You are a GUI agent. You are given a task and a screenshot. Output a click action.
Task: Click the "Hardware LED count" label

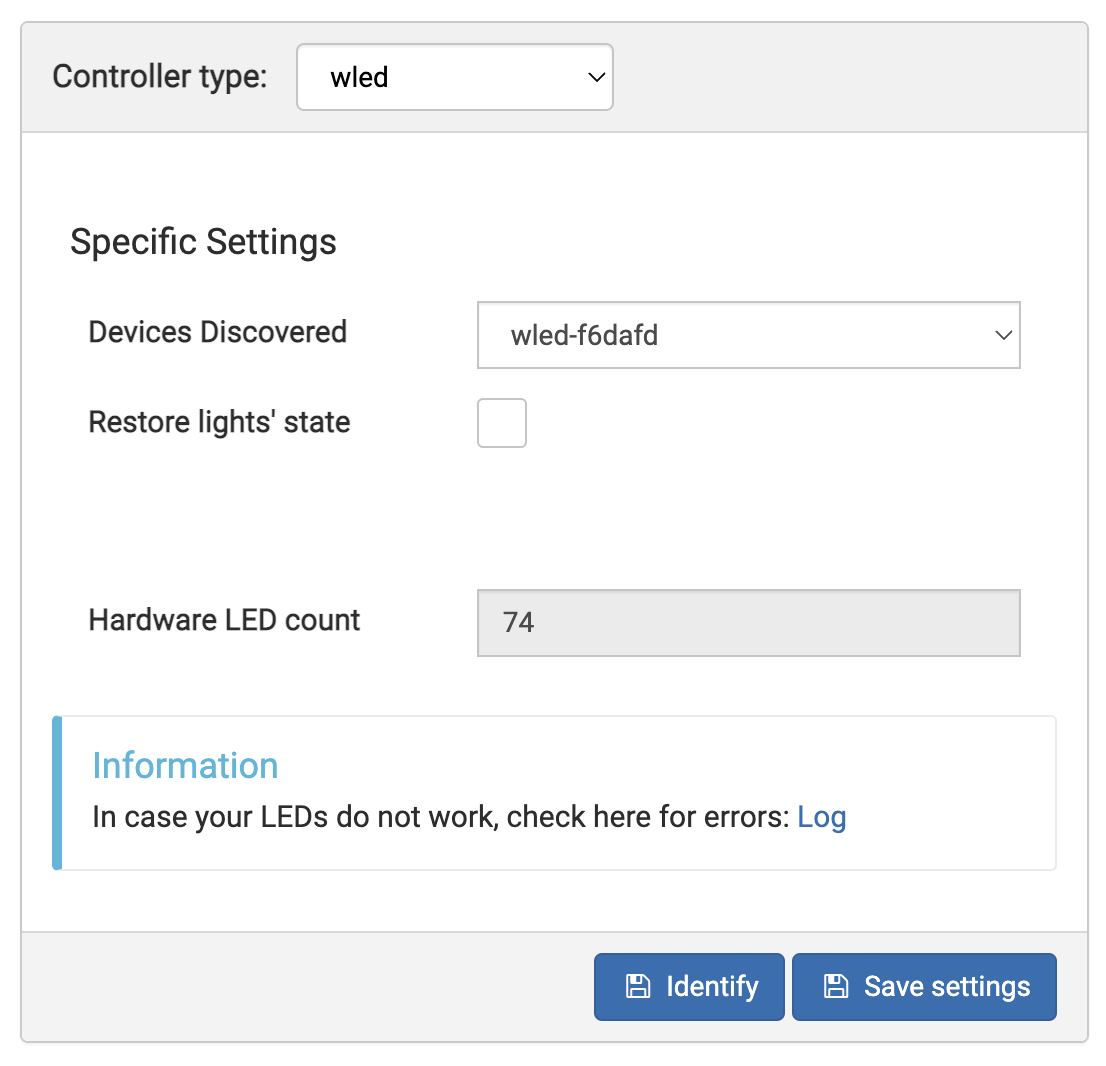click(224, 620)
